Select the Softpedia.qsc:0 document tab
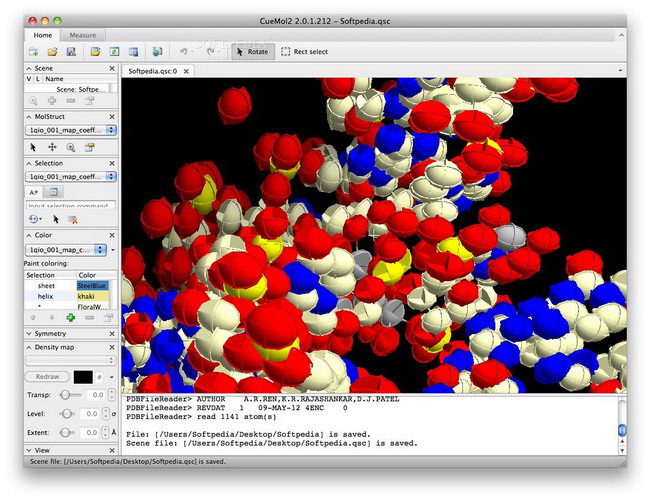 [x=153, y=71]
